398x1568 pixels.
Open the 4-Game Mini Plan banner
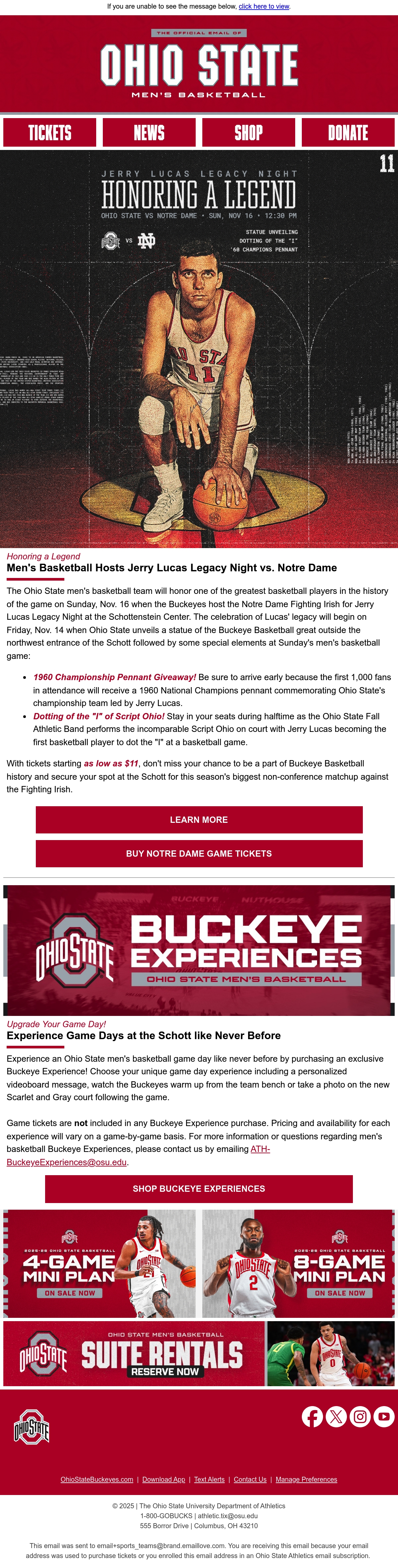[x=100, y=1264]
